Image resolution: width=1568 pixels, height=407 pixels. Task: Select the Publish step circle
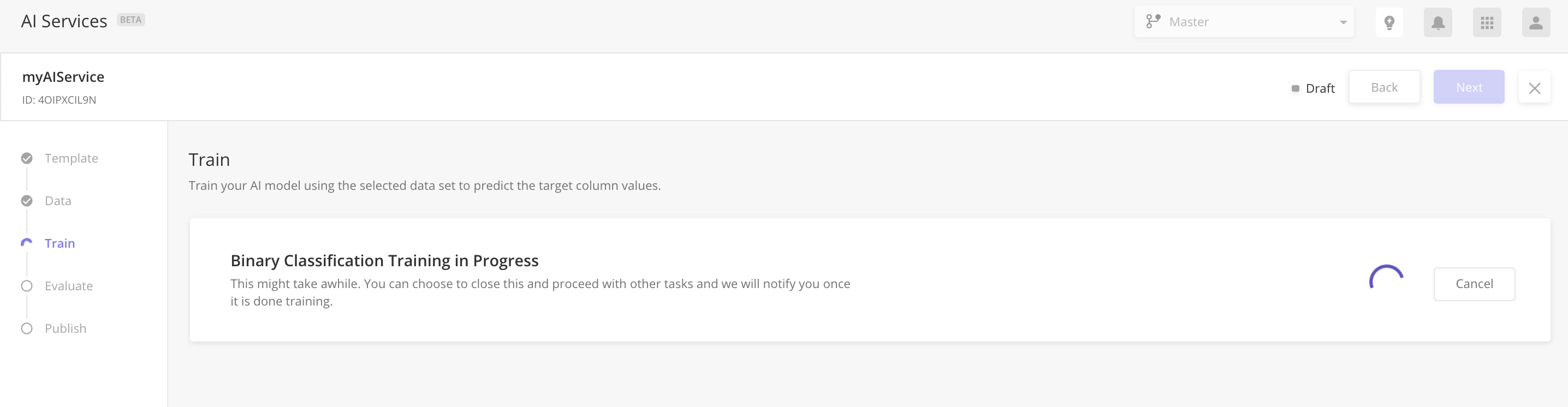(27, 328)
